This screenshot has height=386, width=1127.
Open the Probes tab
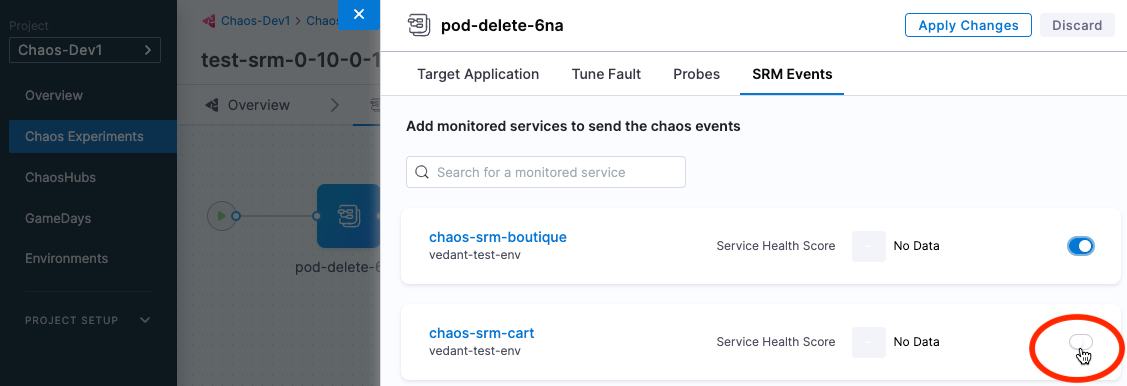[696, 74]
